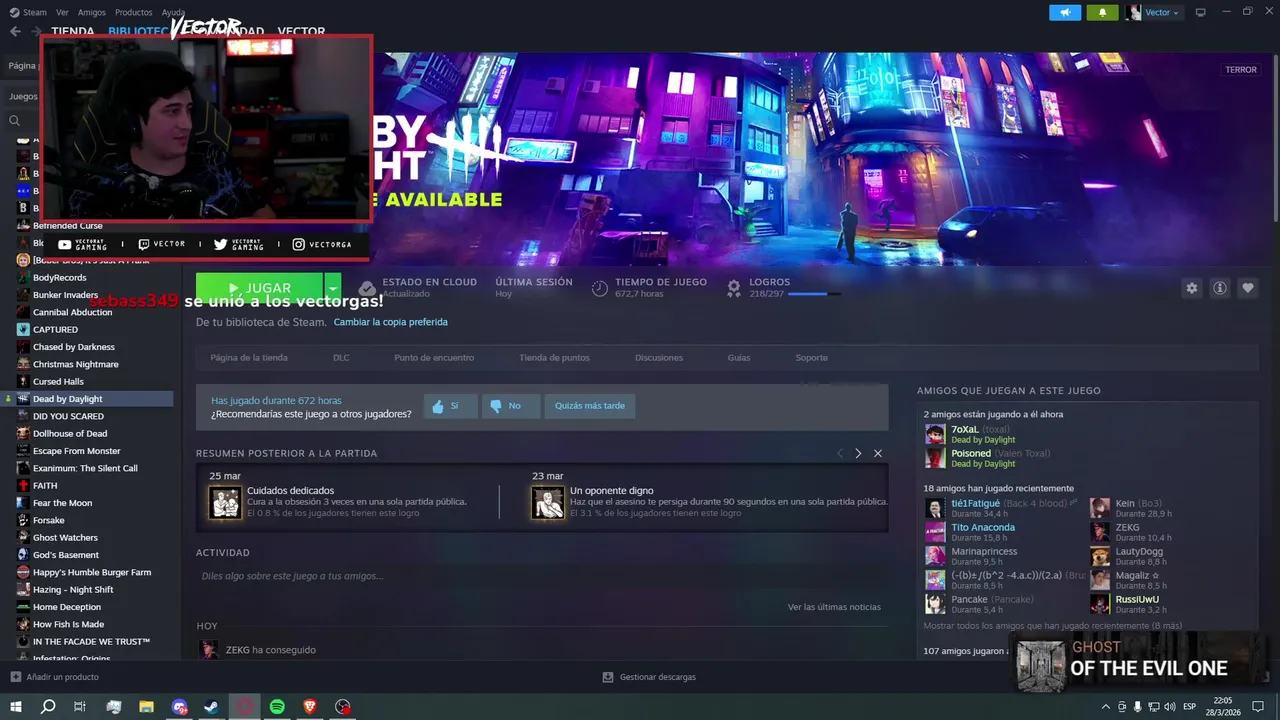Open the JUGAR button dropdown arrow
The height and width of the screenshot is (720, 1280).
coord(333,288)
